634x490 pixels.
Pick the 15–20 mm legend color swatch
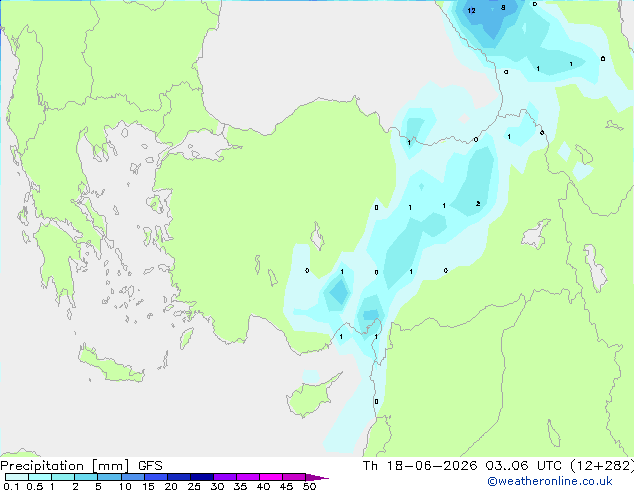point(156,477)
